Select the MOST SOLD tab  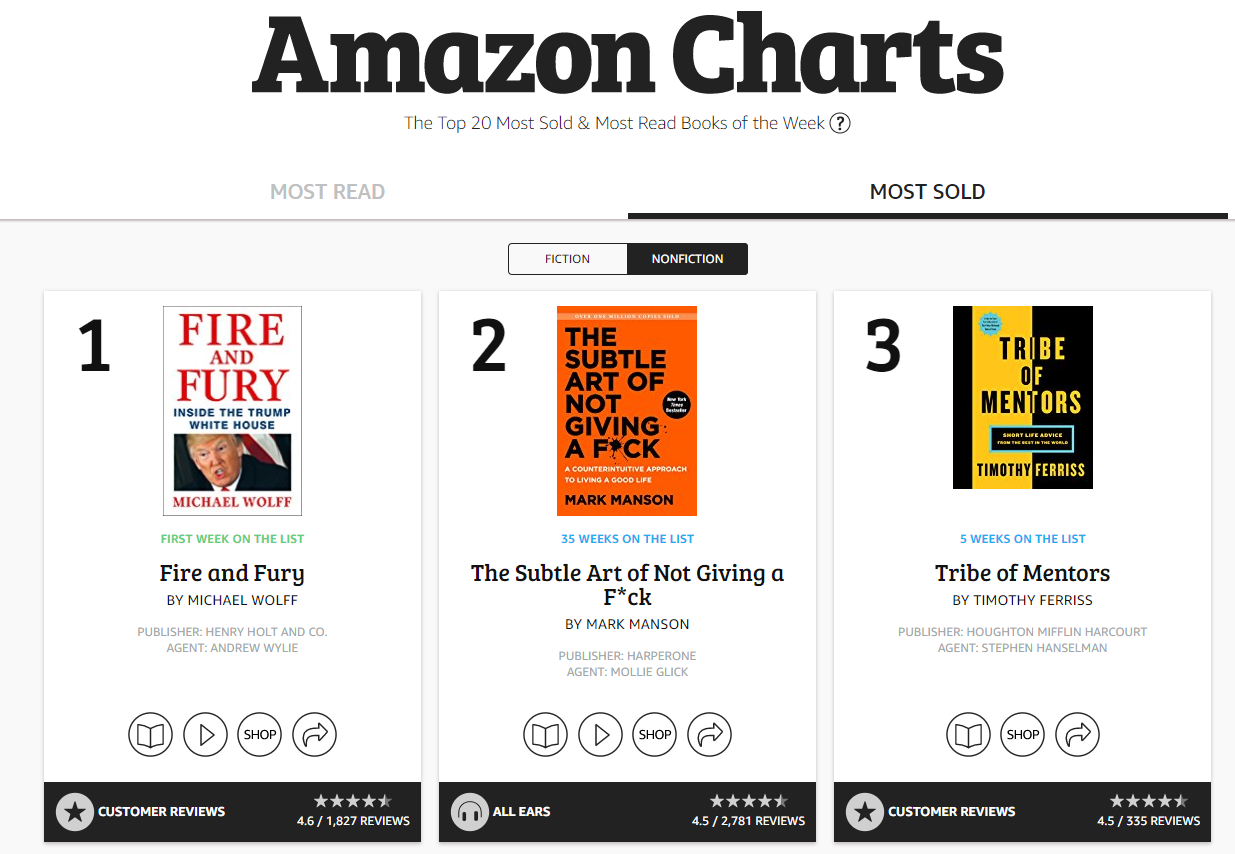coord(928,192)
